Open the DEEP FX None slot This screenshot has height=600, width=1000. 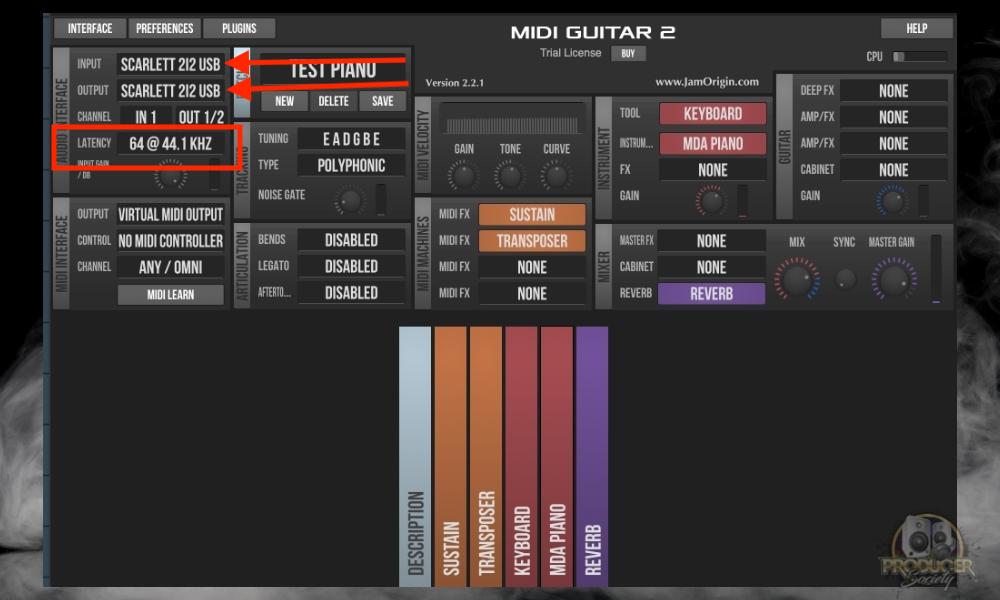pos(893,91)
